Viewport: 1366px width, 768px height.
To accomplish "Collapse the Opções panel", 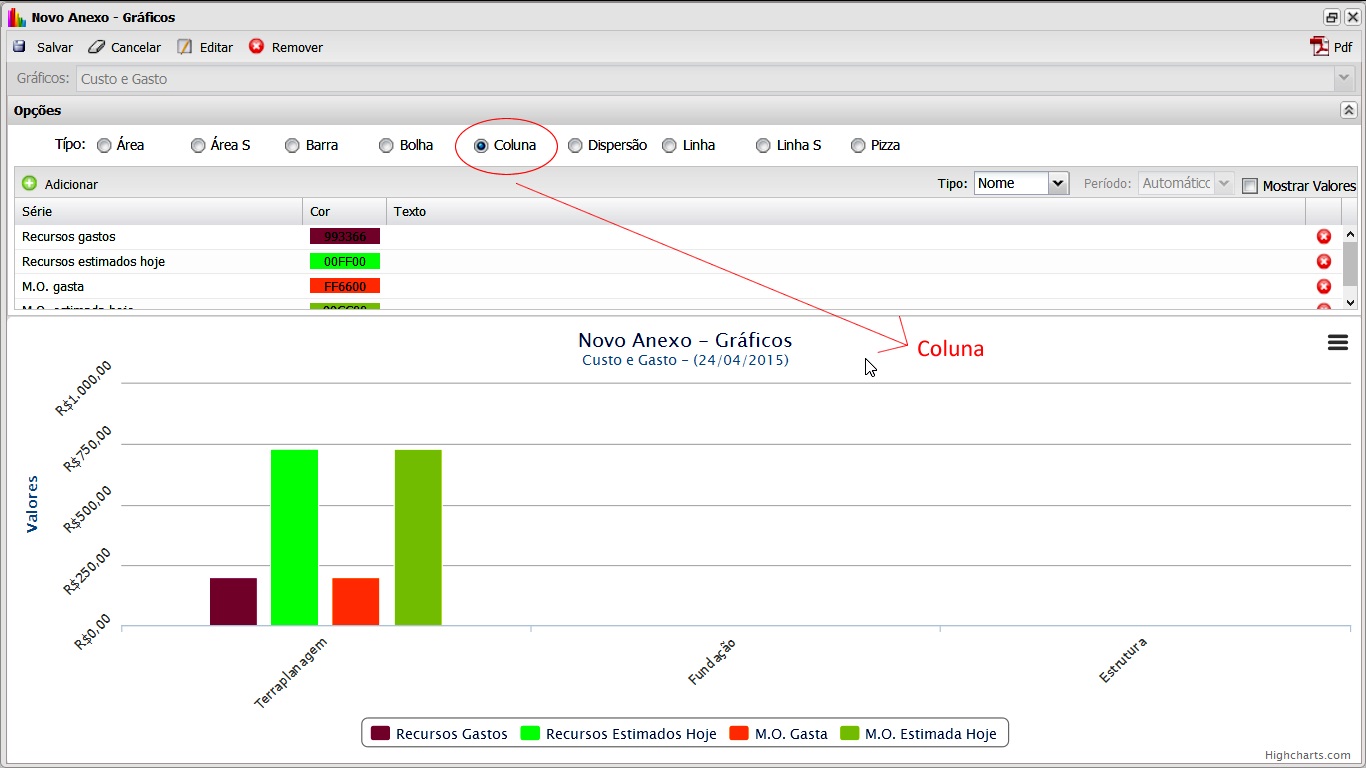I will click(1348, 111).
